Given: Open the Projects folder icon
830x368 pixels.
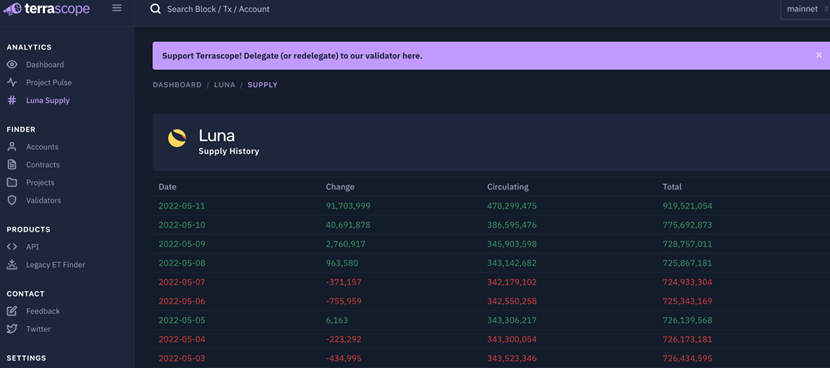Looking at the screenshot, I should 12,183.
